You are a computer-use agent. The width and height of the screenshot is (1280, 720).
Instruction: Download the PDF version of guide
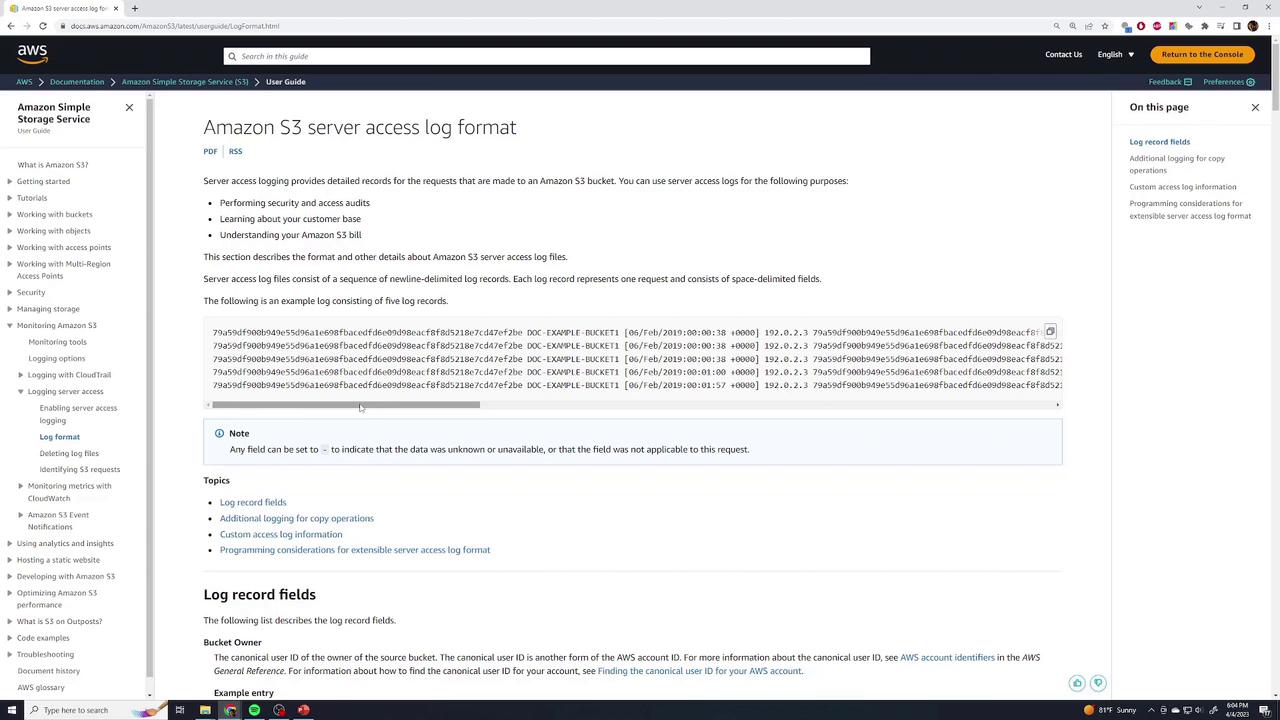[x=210, y=151]
